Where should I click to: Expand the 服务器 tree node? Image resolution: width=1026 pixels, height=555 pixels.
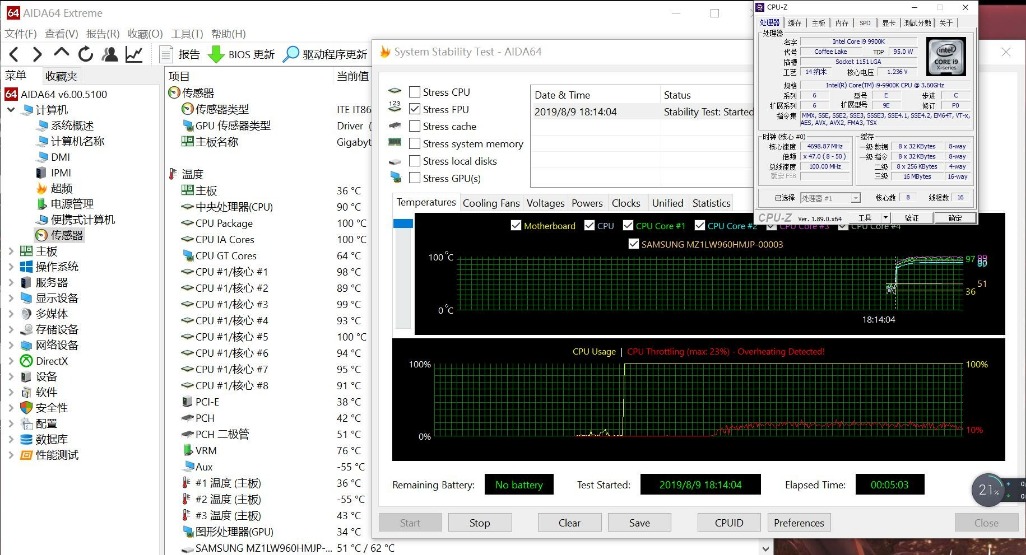click(10, 282)
